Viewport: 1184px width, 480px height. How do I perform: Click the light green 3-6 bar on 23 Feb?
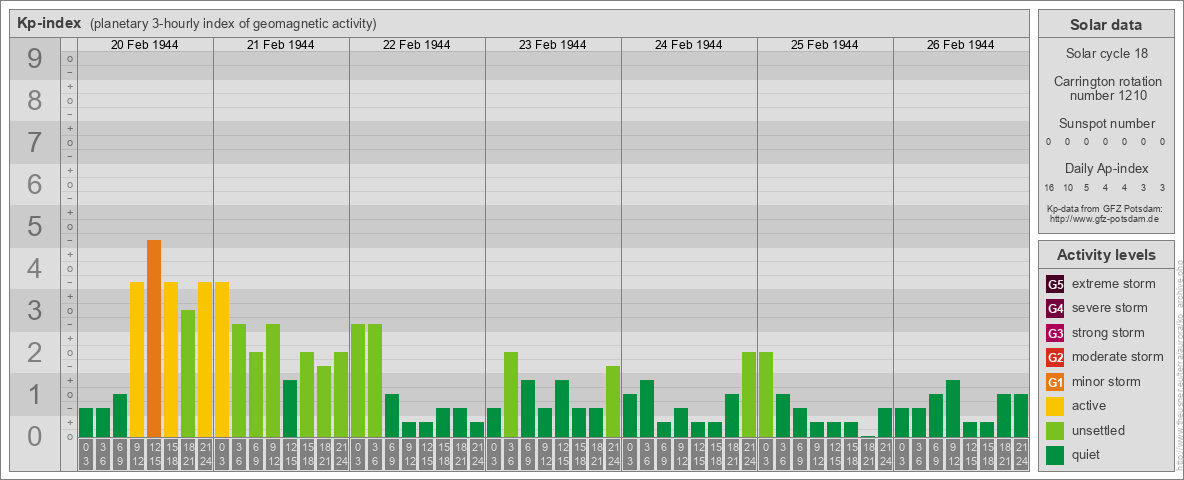pos(510,395)
